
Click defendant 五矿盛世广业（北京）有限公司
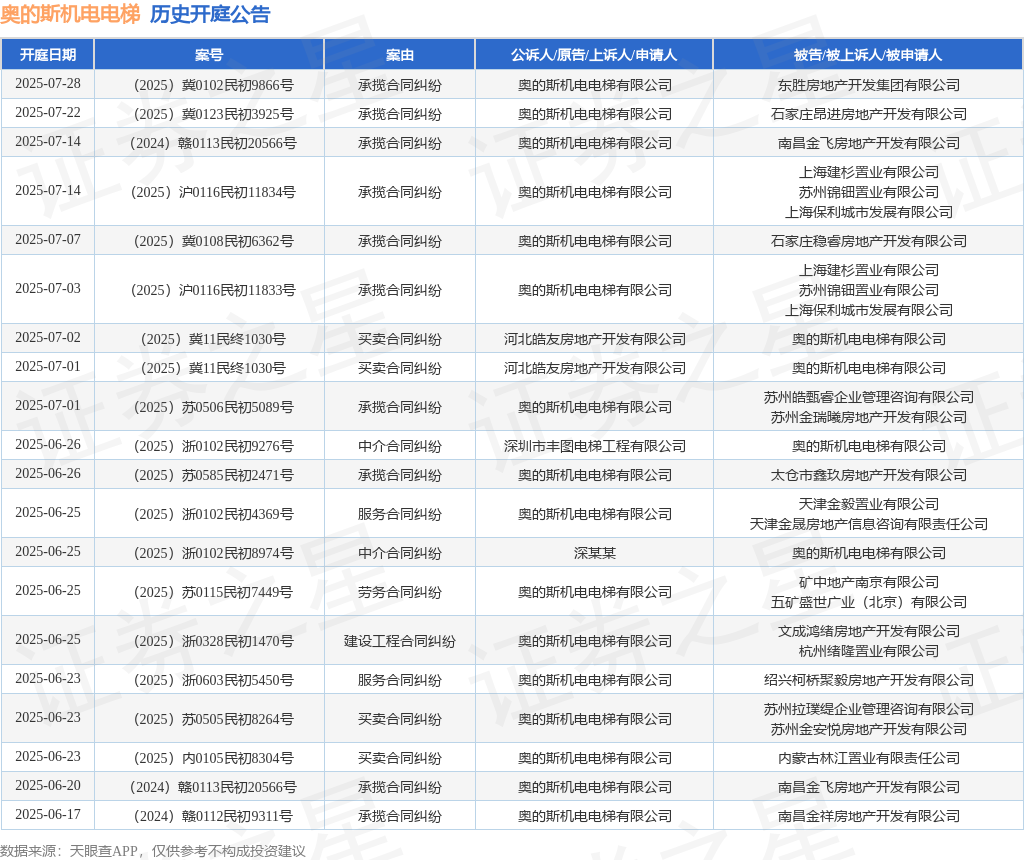coord(869,602)
